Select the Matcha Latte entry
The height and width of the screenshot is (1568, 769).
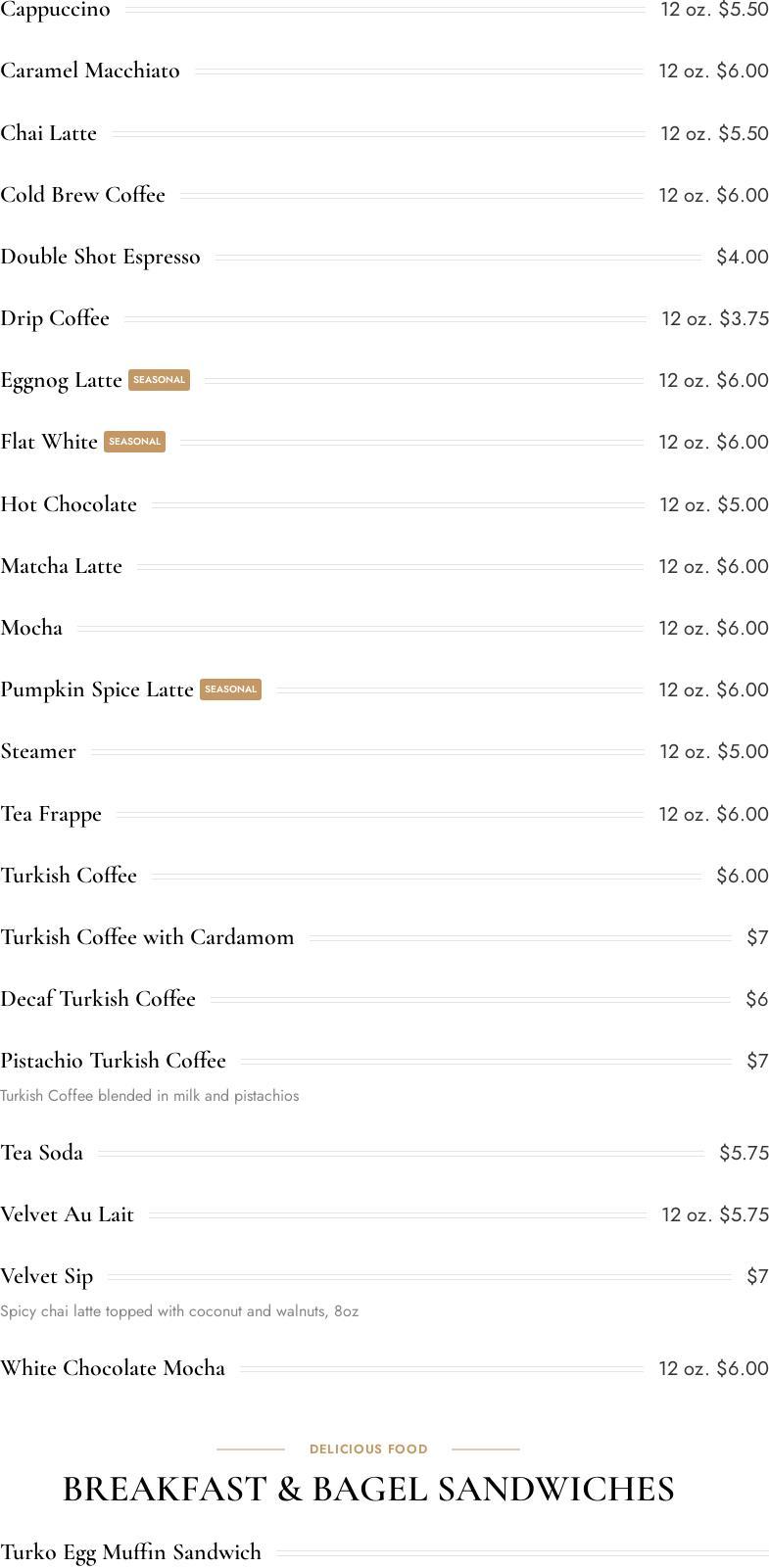point(62,566)
